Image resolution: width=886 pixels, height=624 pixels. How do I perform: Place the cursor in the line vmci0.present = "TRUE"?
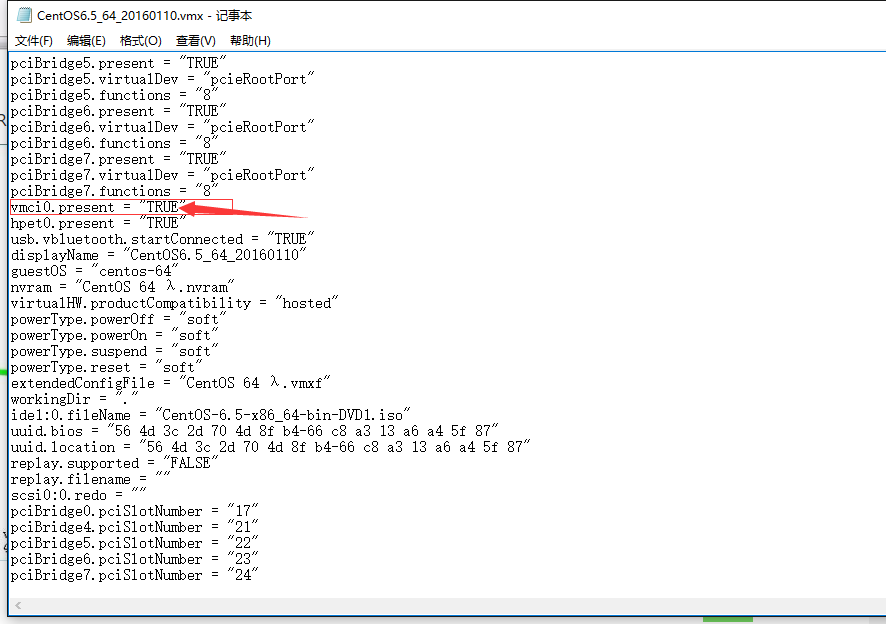pyautogui.click(x=98, y=207)
